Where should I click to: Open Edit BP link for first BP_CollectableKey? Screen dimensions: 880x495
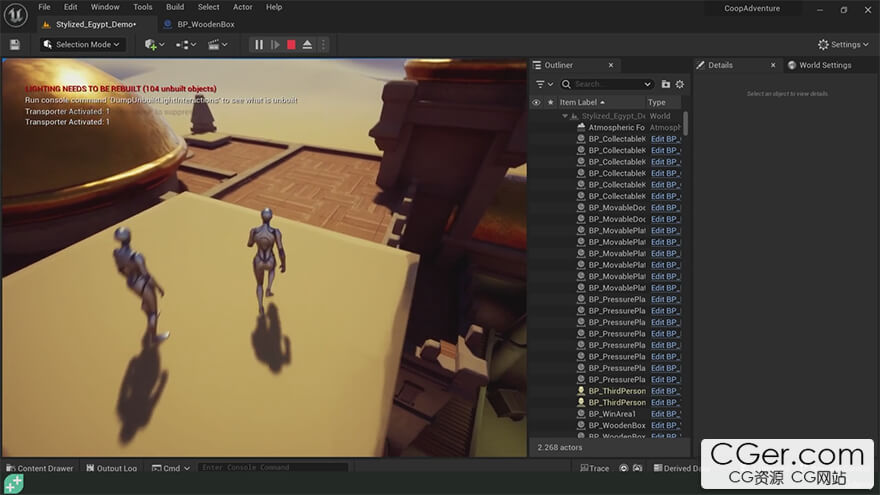pyautogui.click(x=666, y=139)
